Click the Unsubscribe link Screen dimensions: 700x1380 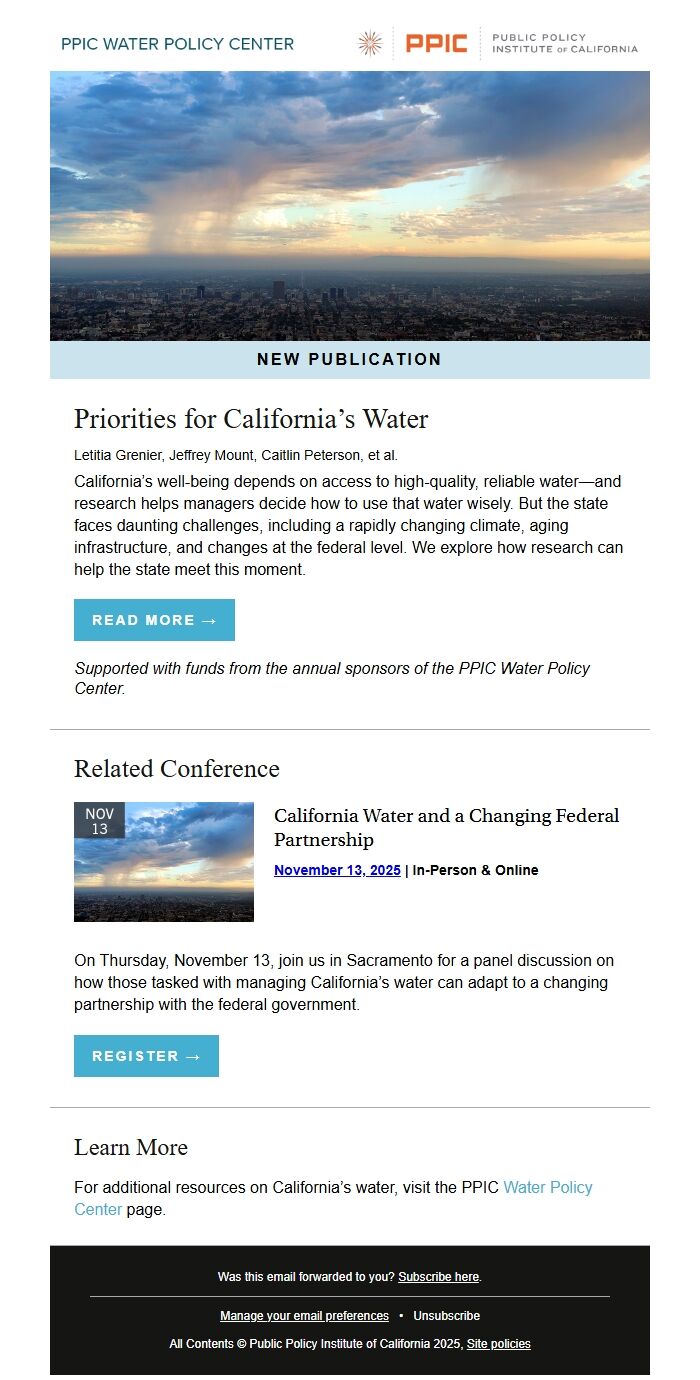tap(445, 1315)
